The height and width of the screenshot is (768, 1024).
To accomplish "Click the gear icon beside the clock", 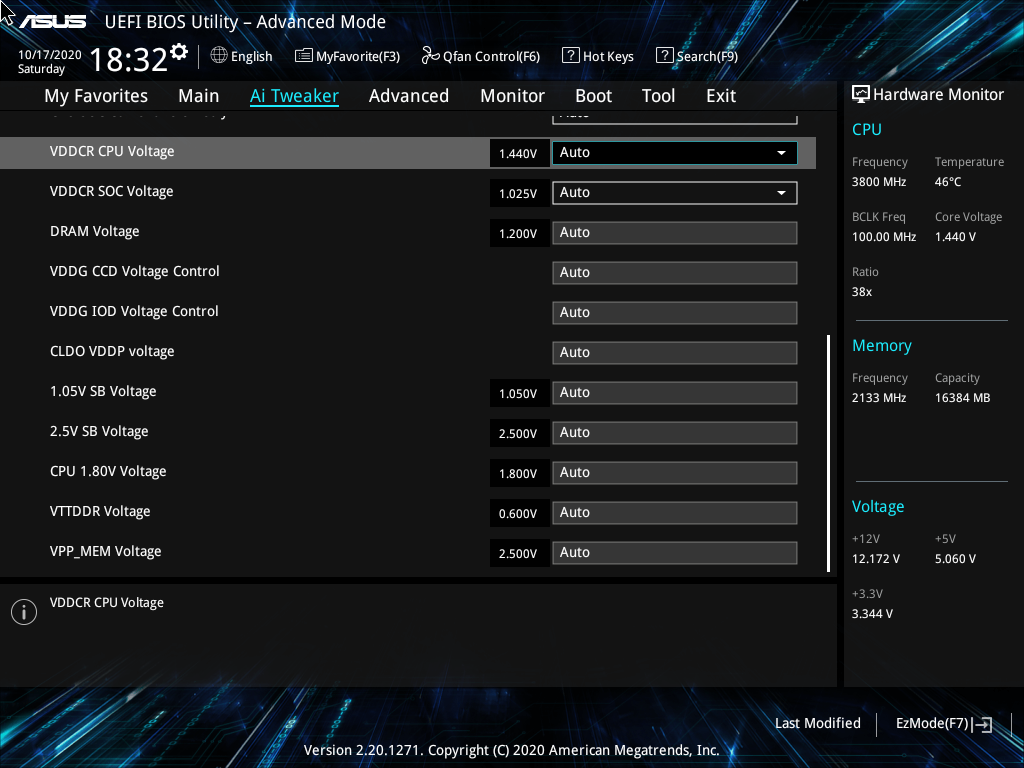I will (179, 52).
